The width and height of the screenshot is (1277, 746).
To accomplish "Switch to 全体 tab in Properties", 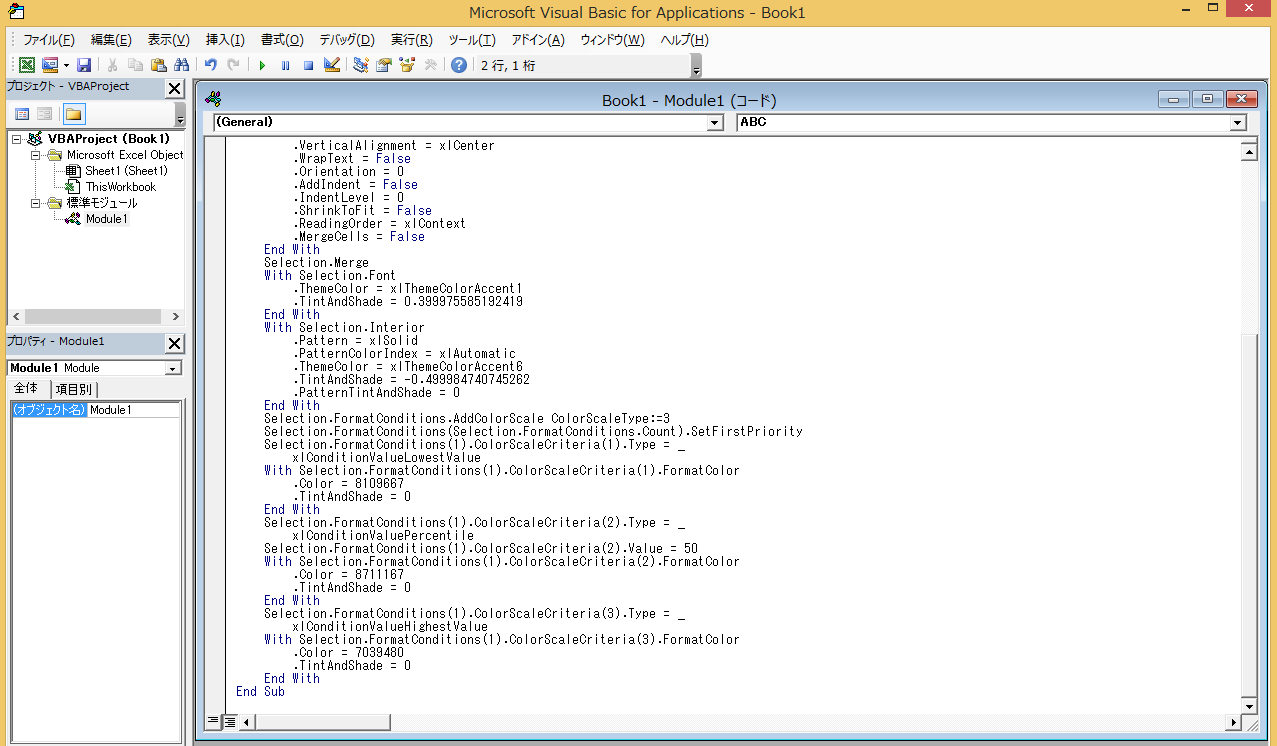I will pyautogui.click(x=26, y=388).
